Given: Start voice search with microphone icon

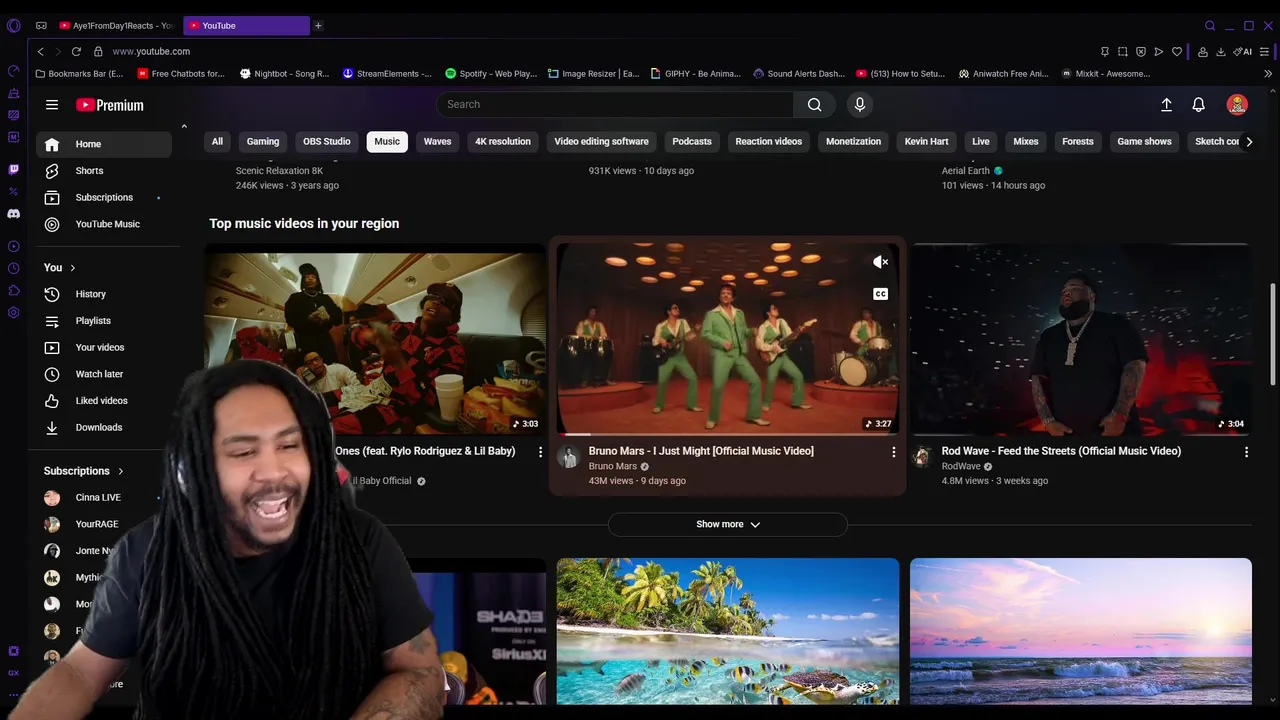Looking at the screenshot, I should pyautogui.click(x=859, y=104).
